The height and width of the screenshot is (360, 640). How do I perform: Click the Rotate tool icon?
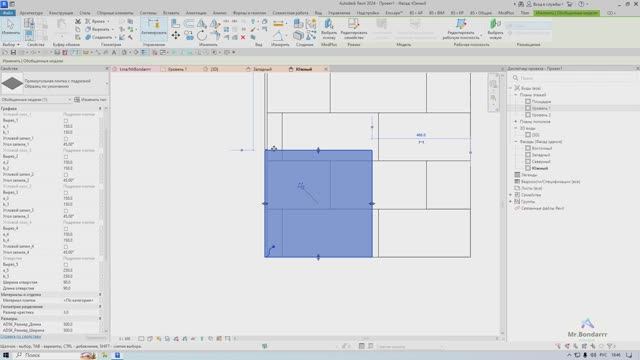pos(202,36)
